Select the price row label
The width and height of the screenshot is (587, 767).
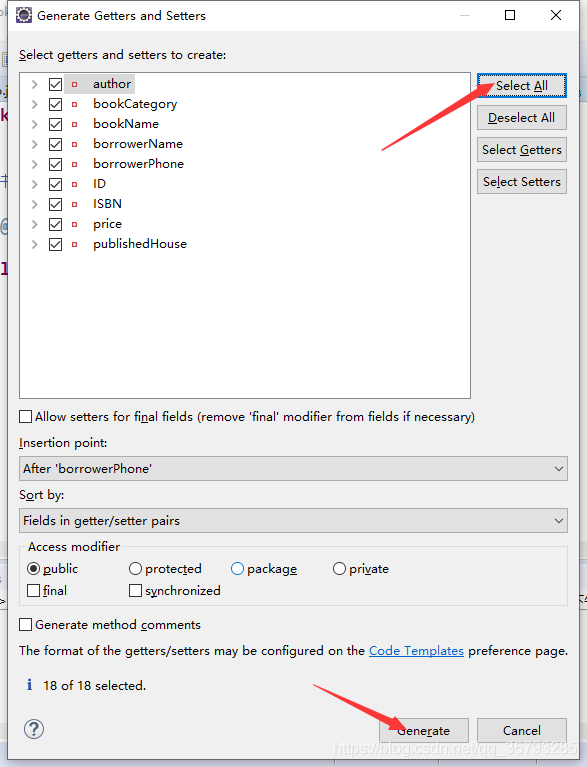[x=108, y=224]
